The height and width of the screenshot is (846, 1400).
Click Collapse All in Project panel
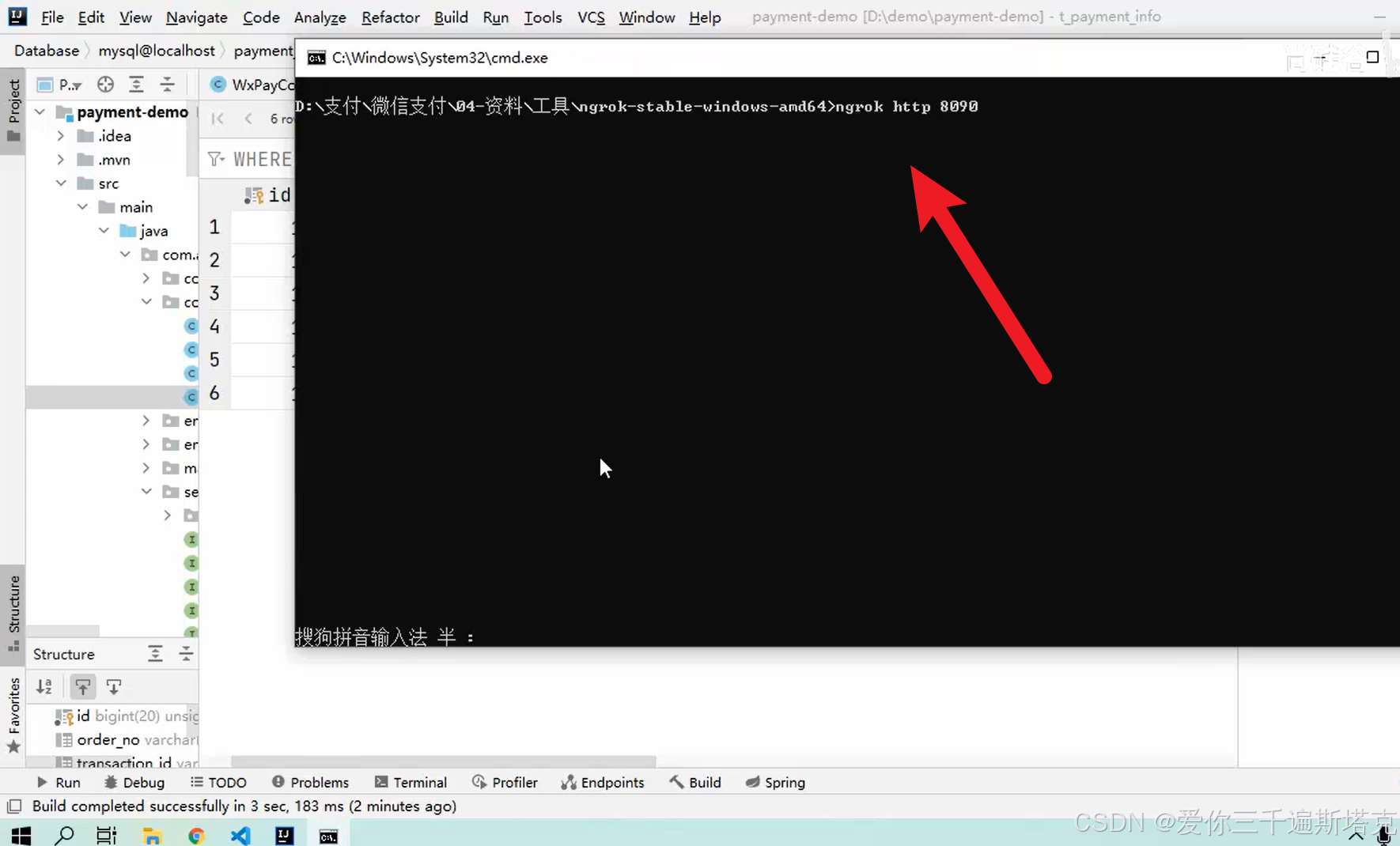point(167,85)
